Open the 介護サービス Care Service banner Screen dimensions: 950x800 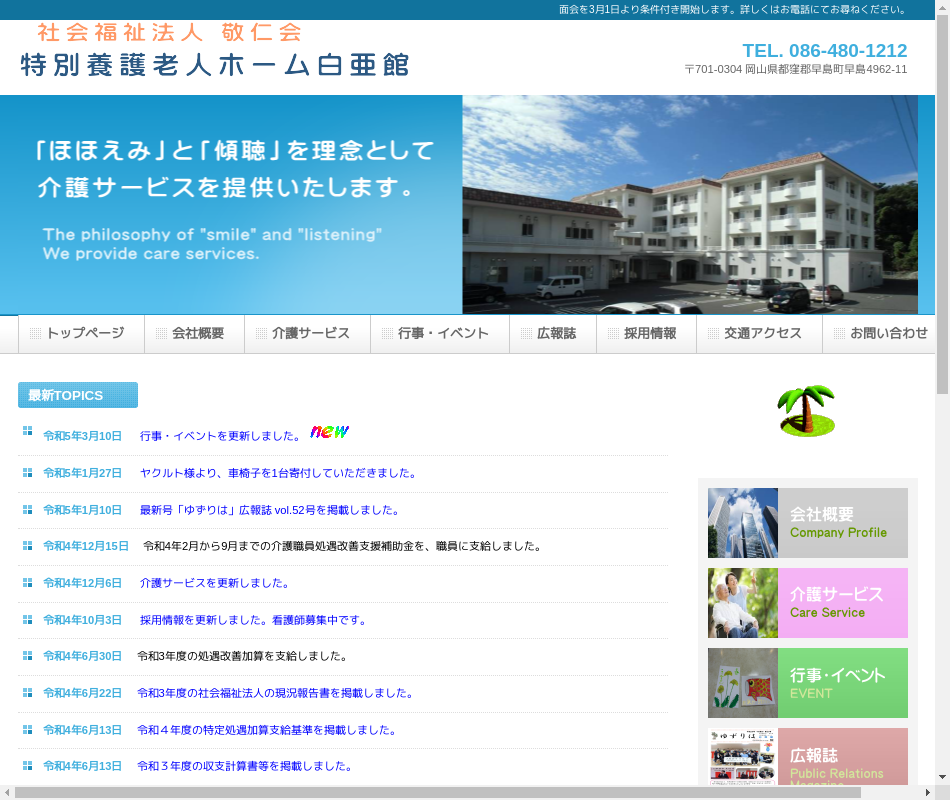pyautogui.click(x=807, y=603)
